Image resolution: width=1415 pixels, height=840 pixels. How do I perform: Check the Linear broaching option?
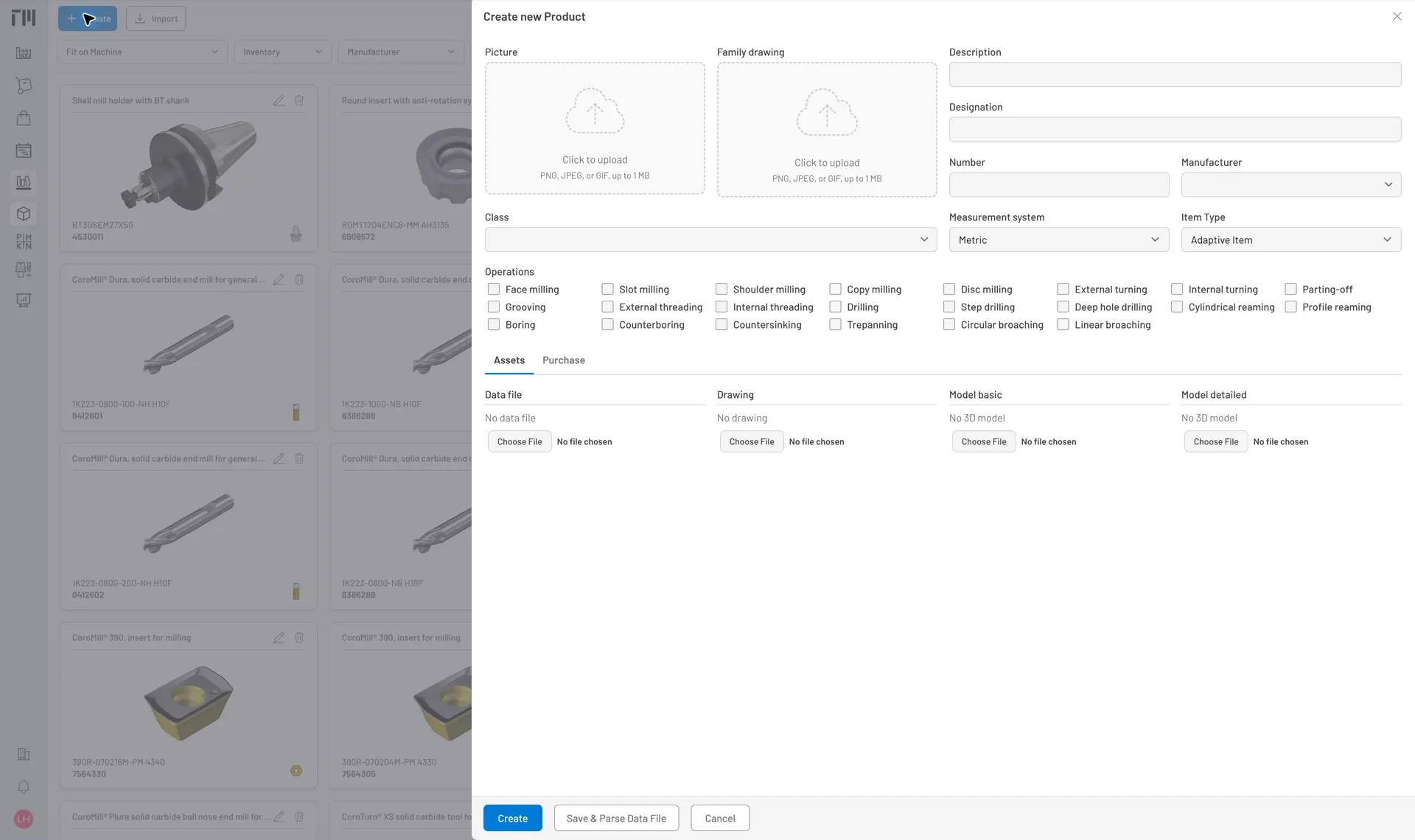click(1063, 324)
